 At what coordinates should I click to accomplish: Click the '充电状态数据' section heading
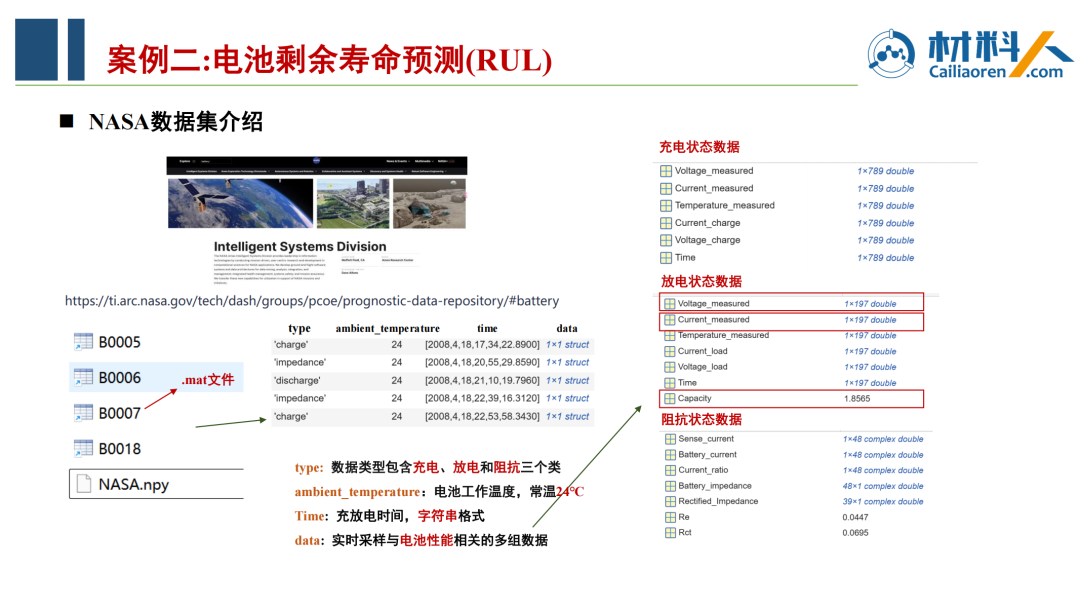(x=699, y=147)
